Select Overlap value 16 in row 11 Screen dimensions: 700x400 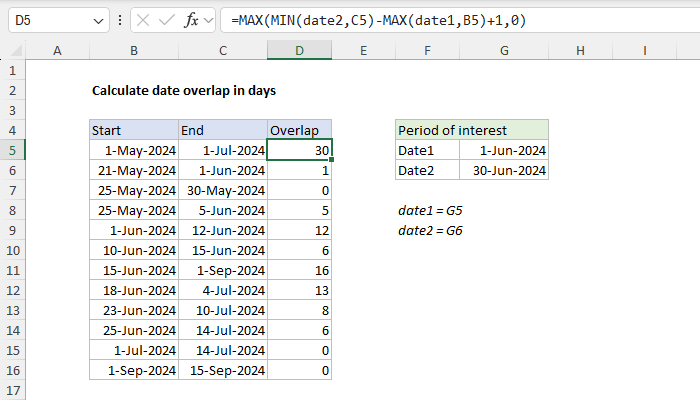(x=300, y=271)
